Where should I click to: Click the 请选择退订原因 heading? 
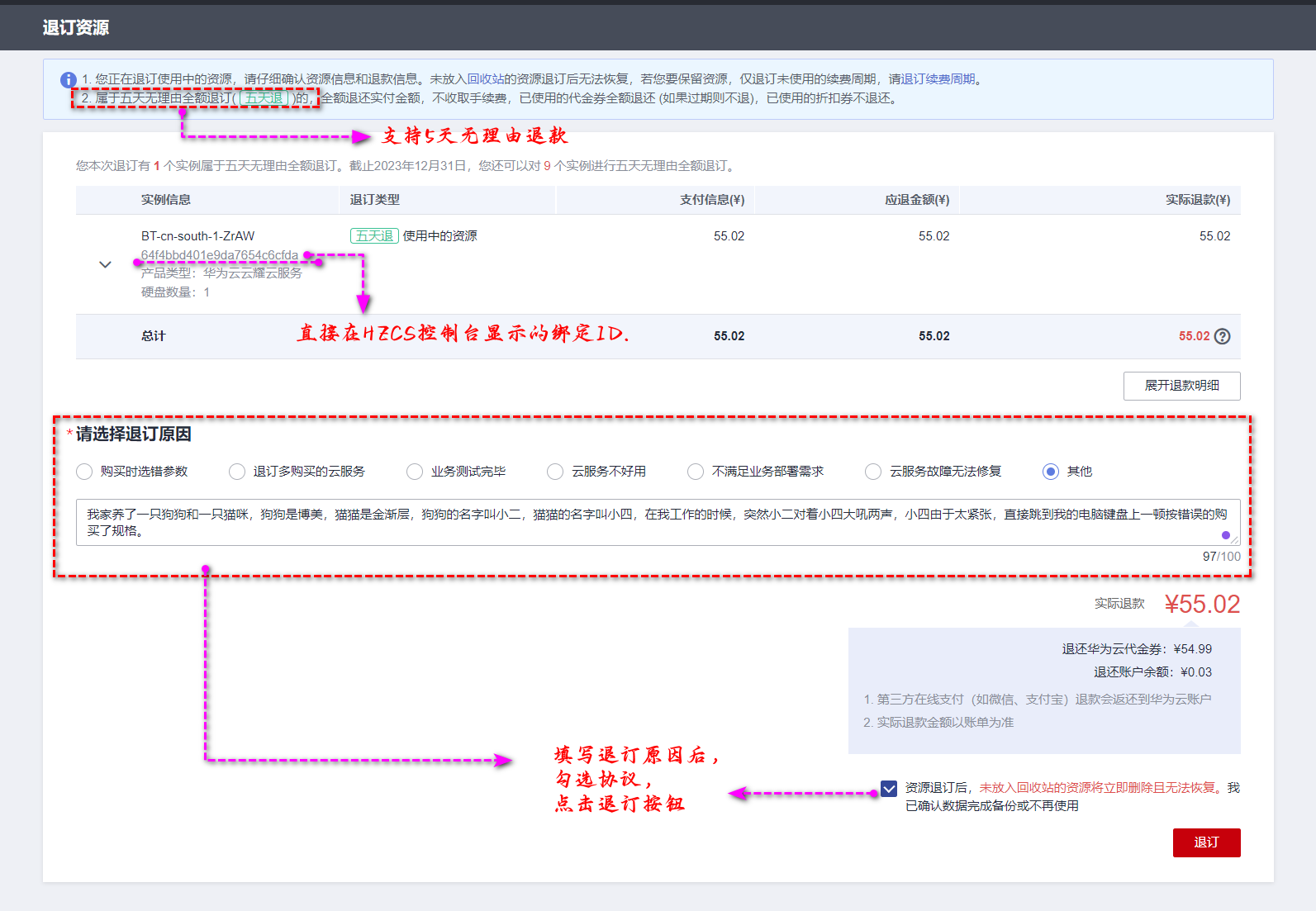[x=134, y=434]
